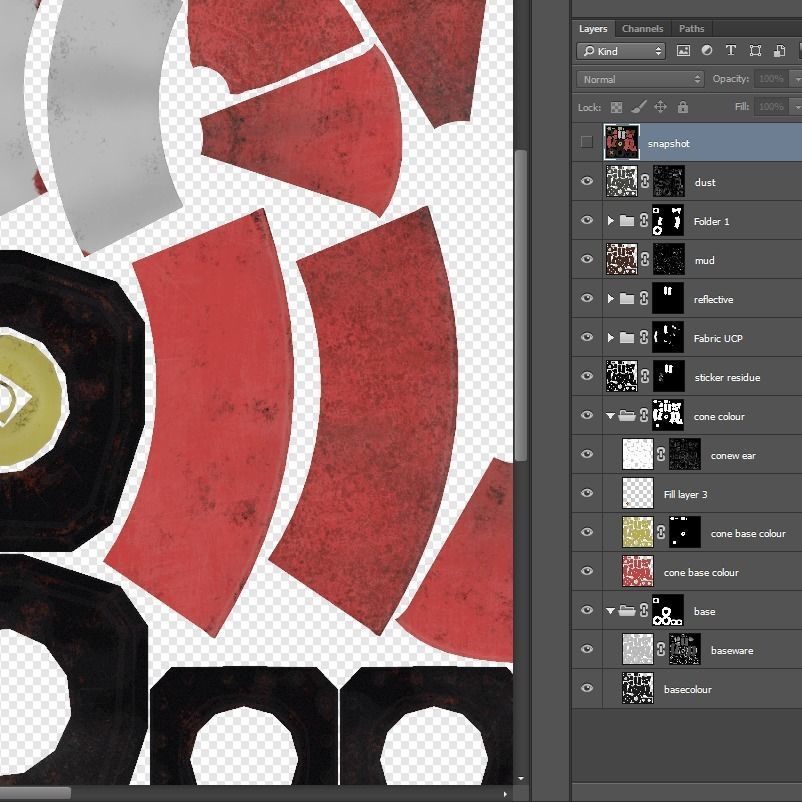802x802 pixels.
Task: Collapse the base group
Action: [x=610, y=611]
